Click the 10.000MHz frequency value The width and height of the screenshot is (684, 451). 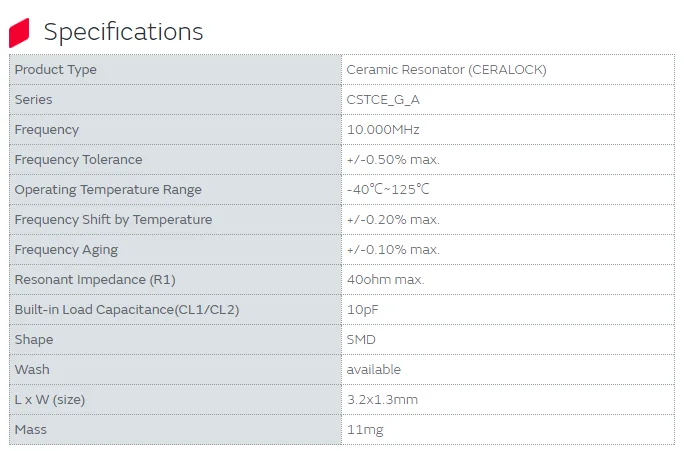pos(383,130)
